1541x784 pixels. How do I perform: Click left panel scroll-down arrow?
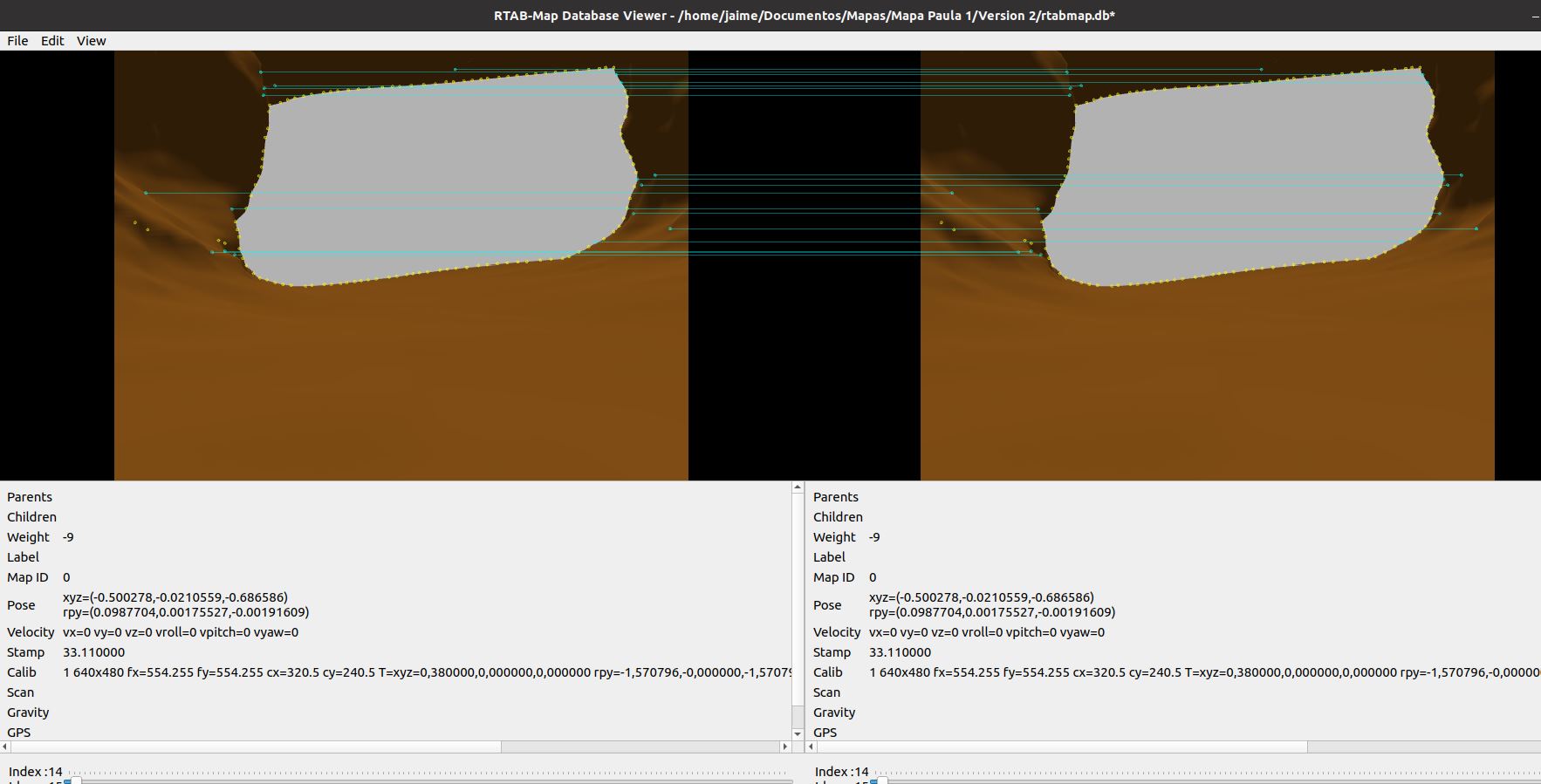(798, 733)
